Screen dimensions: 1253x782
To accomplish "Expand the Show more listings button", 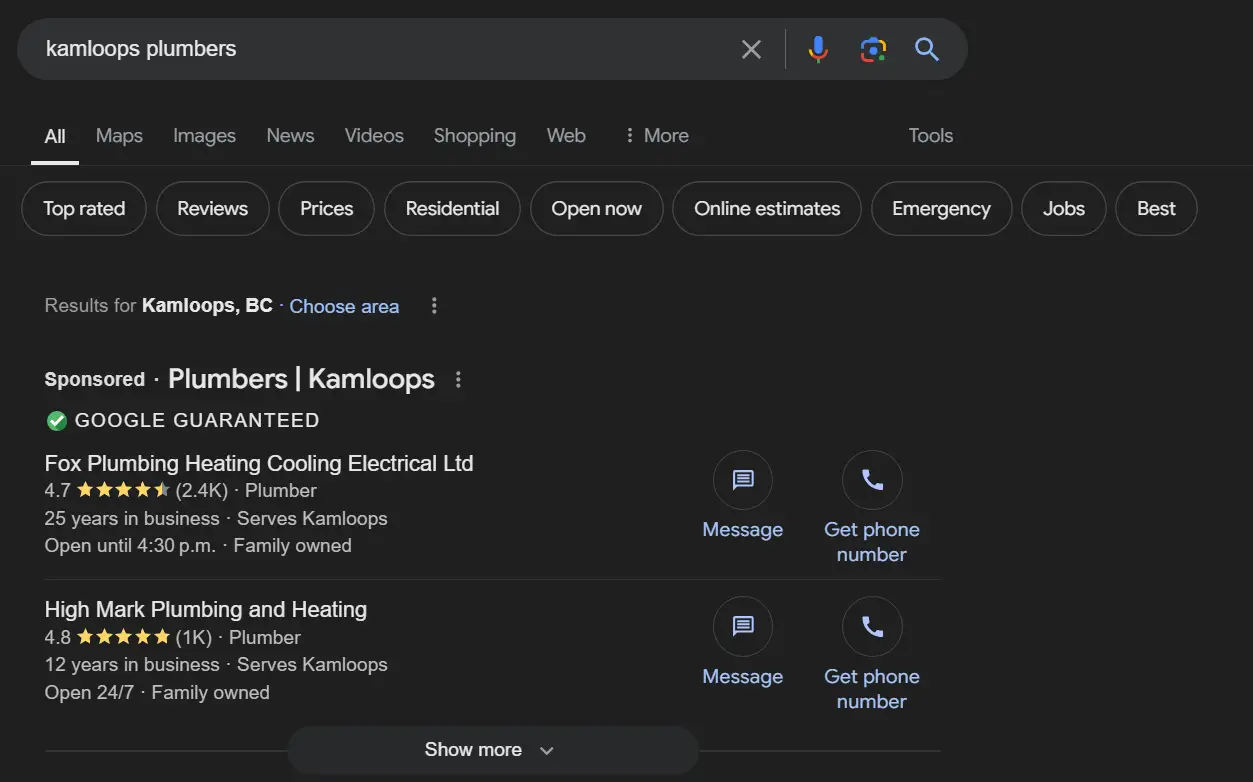I will click(490, 750).
